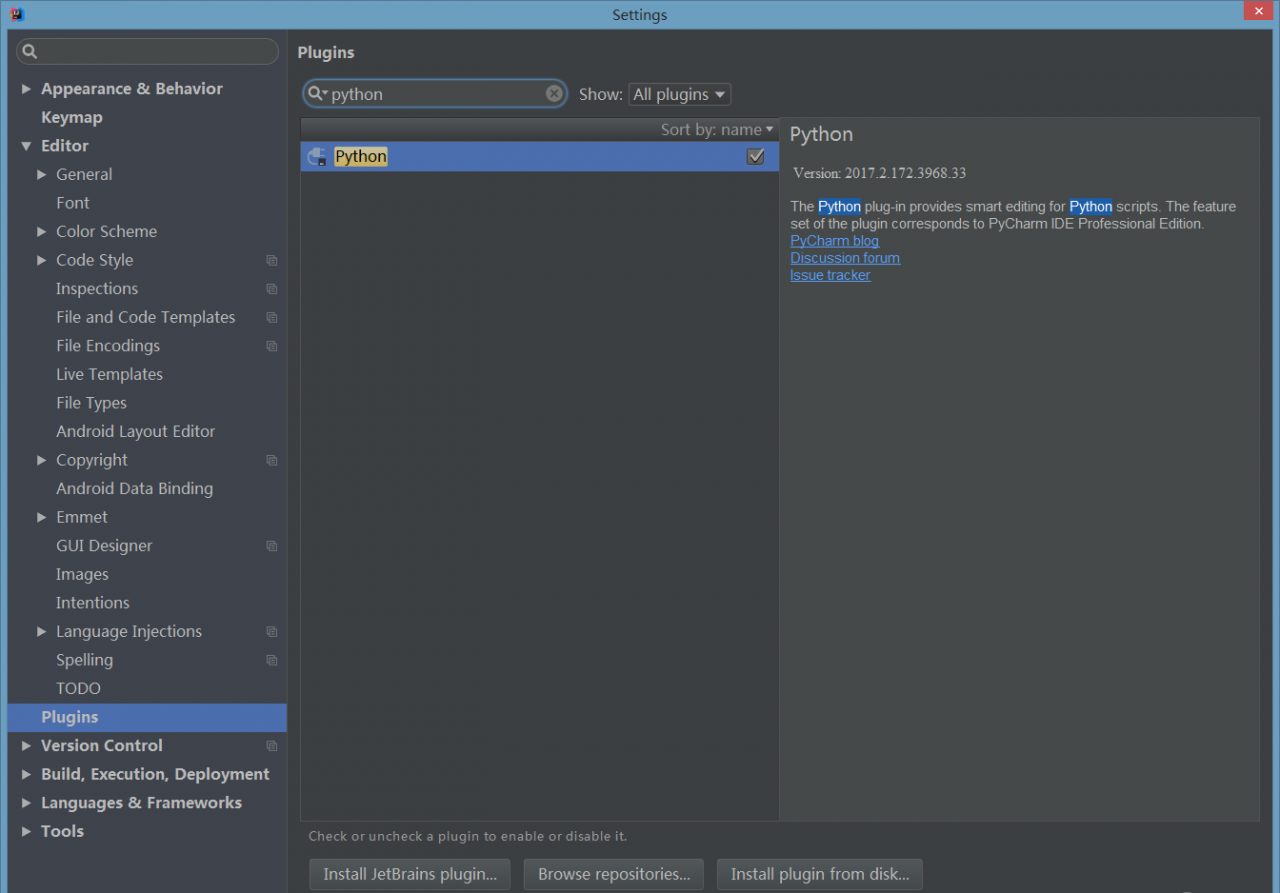Open the Images settings page
The height and width of the screenshot is (893, 1280).
(x=82, y=575)
